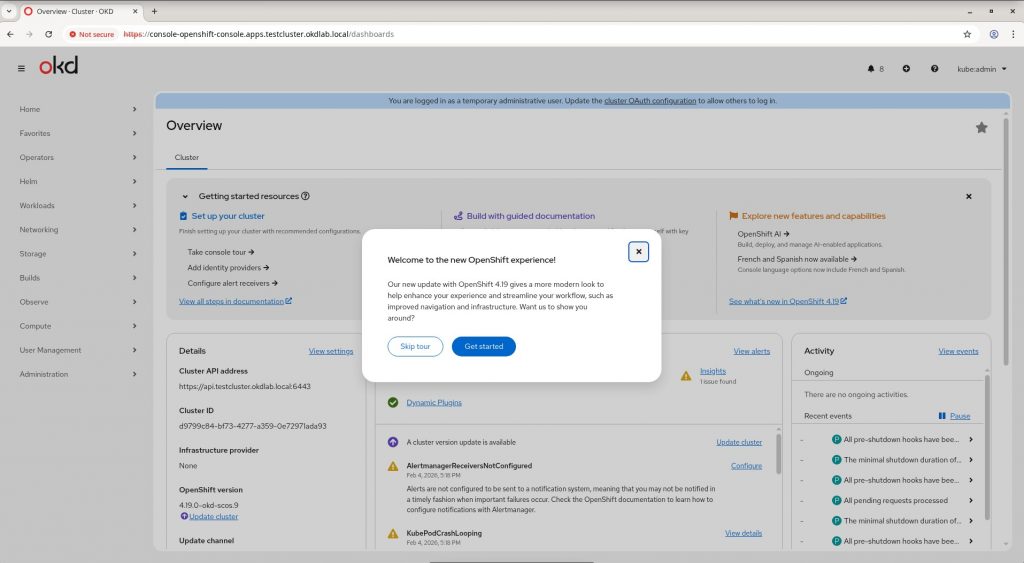Select the Cluster tab

tap(187, 158)
